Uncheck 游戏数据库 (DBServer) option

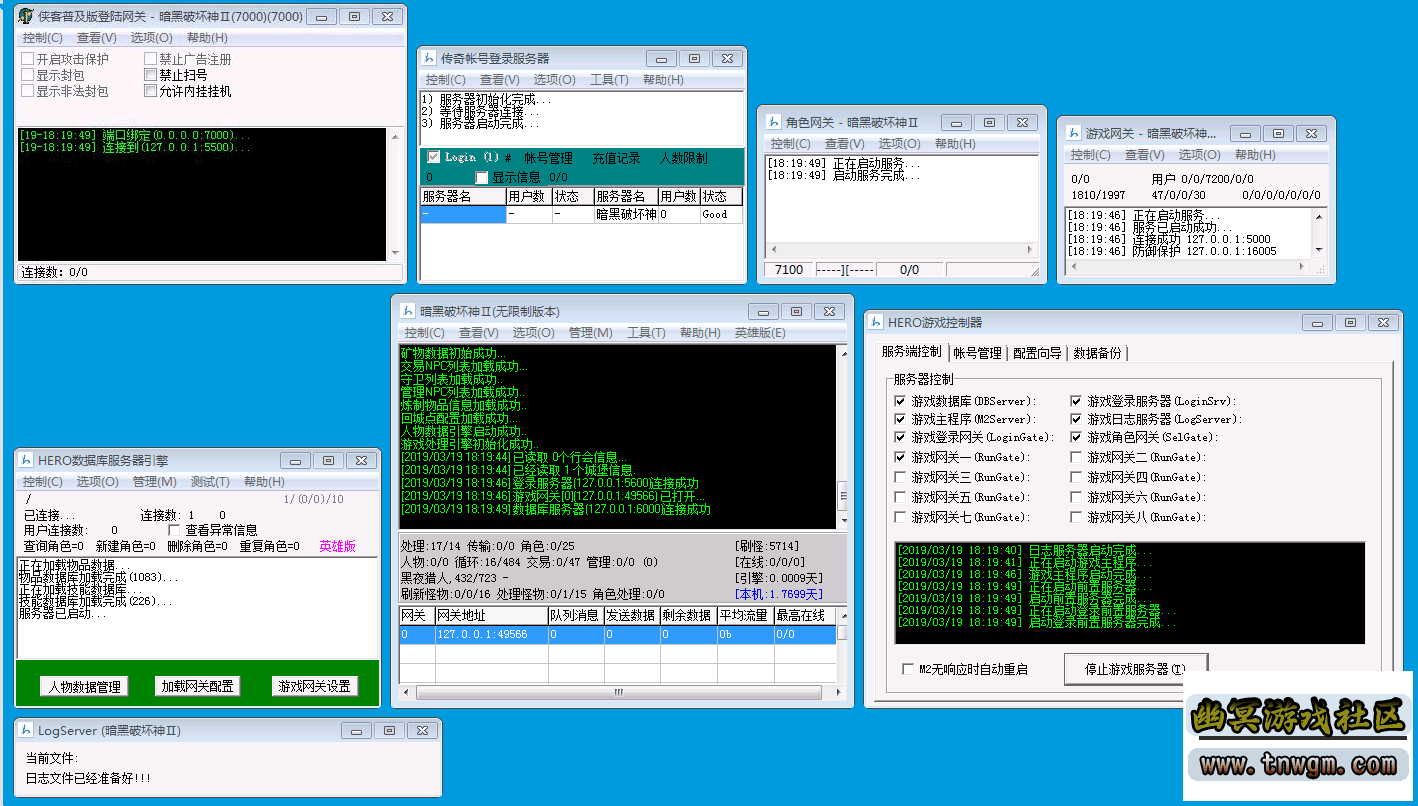pos(901,401)
